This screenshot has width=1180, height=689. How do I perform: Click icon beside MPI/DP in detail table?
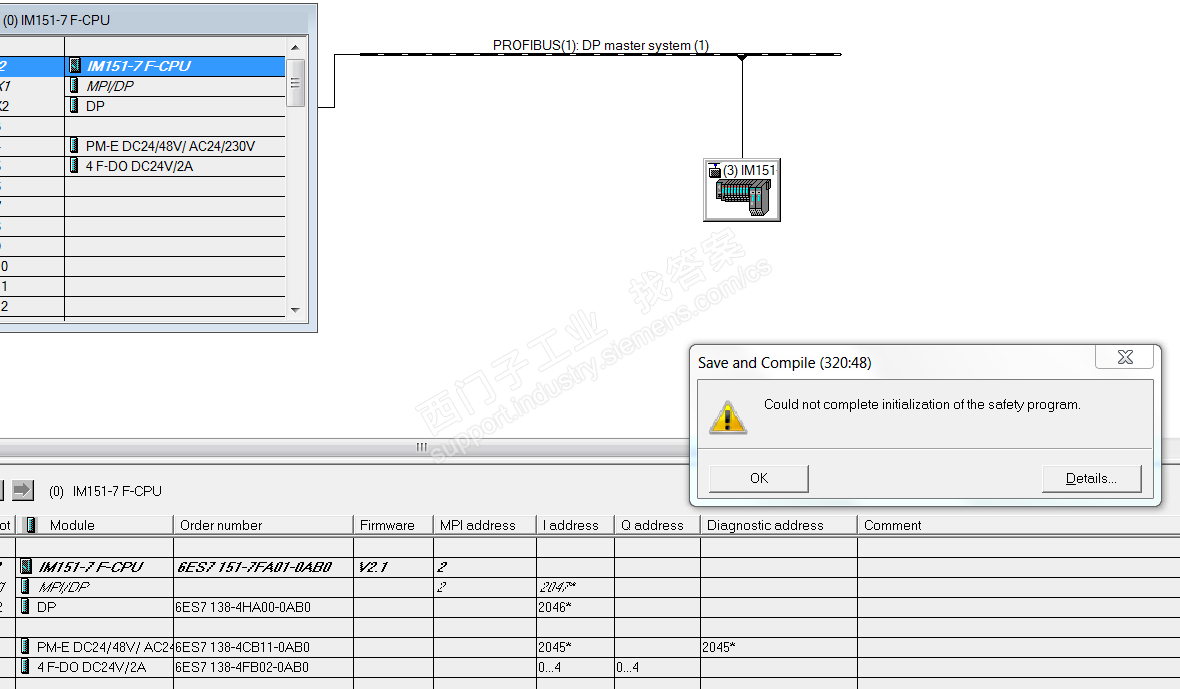coord(26,586)
